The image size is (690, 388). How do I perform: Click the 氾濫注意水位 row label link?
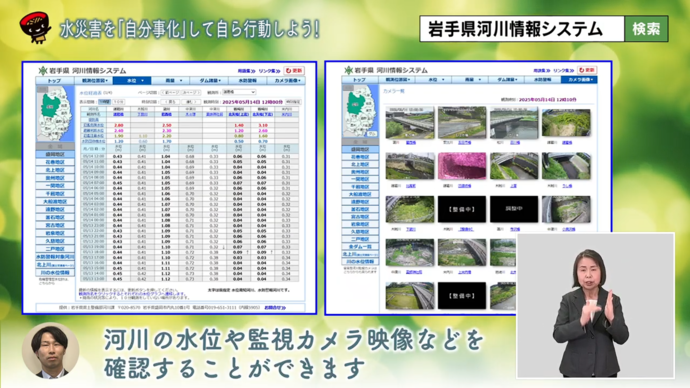[x=94, y=136]
